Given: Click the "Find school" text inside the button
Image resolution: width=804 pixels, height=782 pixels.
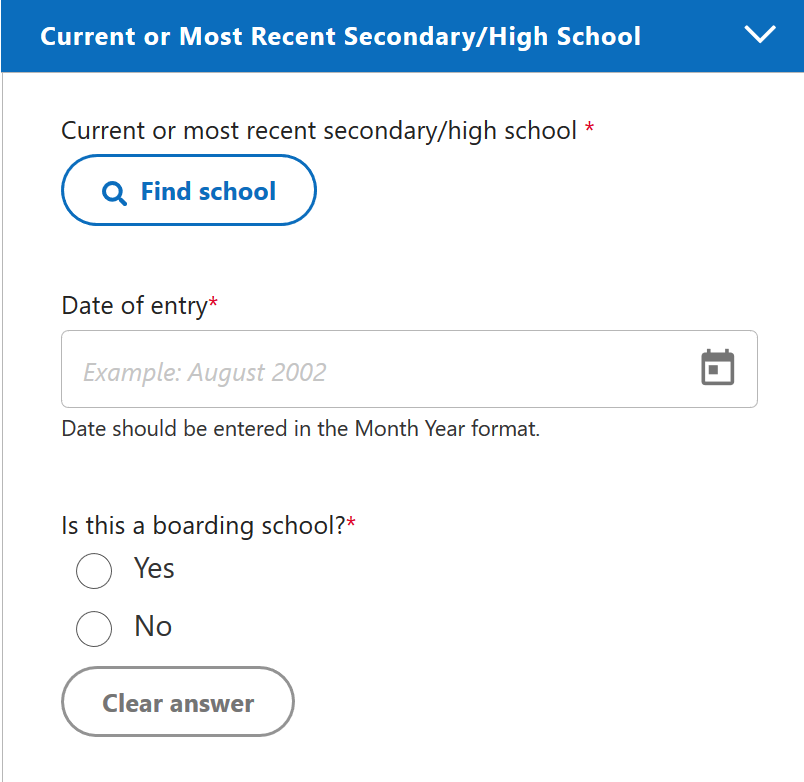Looking at the screenshot, I should coord(208,191).
